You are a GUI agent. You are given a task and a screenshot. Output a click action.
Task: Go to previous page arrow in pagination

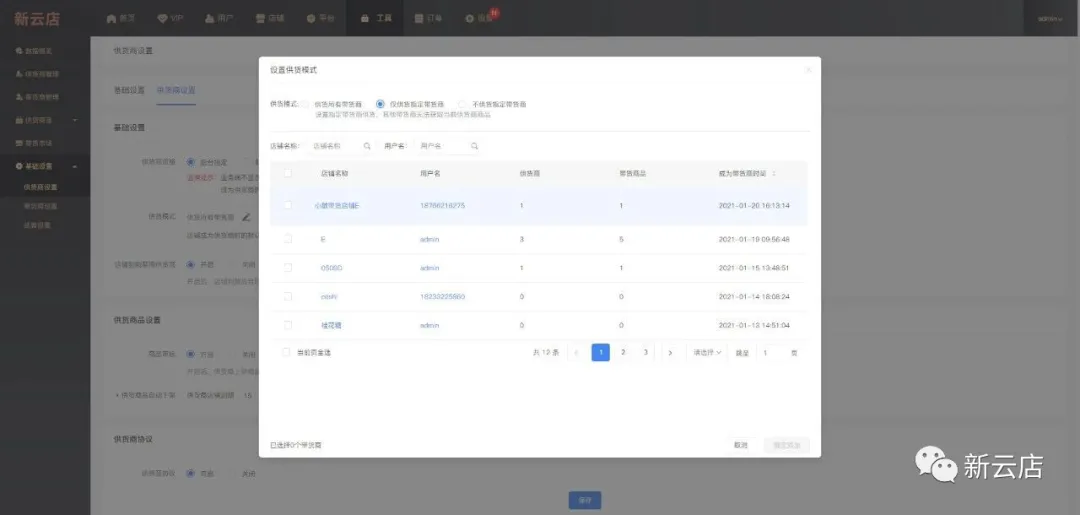(577, 353)
